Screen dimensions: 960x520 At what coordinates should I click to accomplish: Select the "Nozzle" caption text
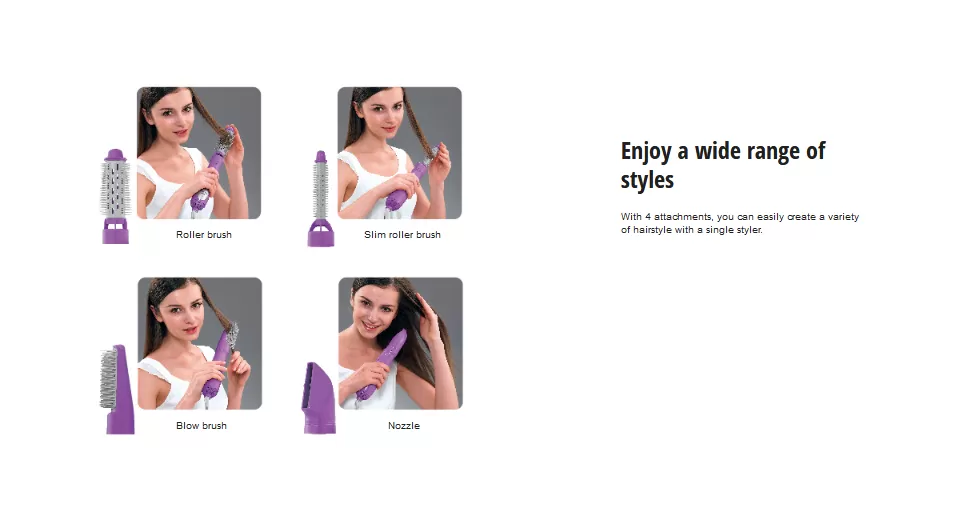[x=404, y=426]
